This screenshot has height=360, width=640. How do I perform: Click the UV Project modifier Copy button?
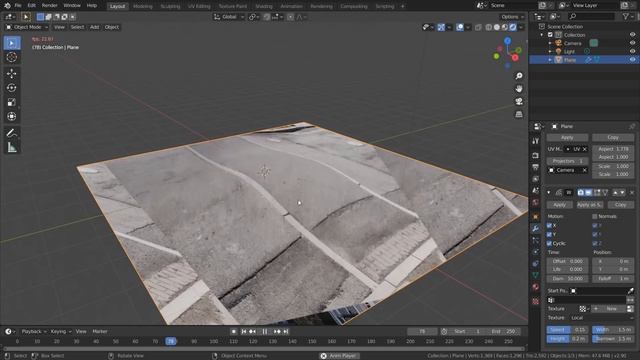(x=613, y=138)
